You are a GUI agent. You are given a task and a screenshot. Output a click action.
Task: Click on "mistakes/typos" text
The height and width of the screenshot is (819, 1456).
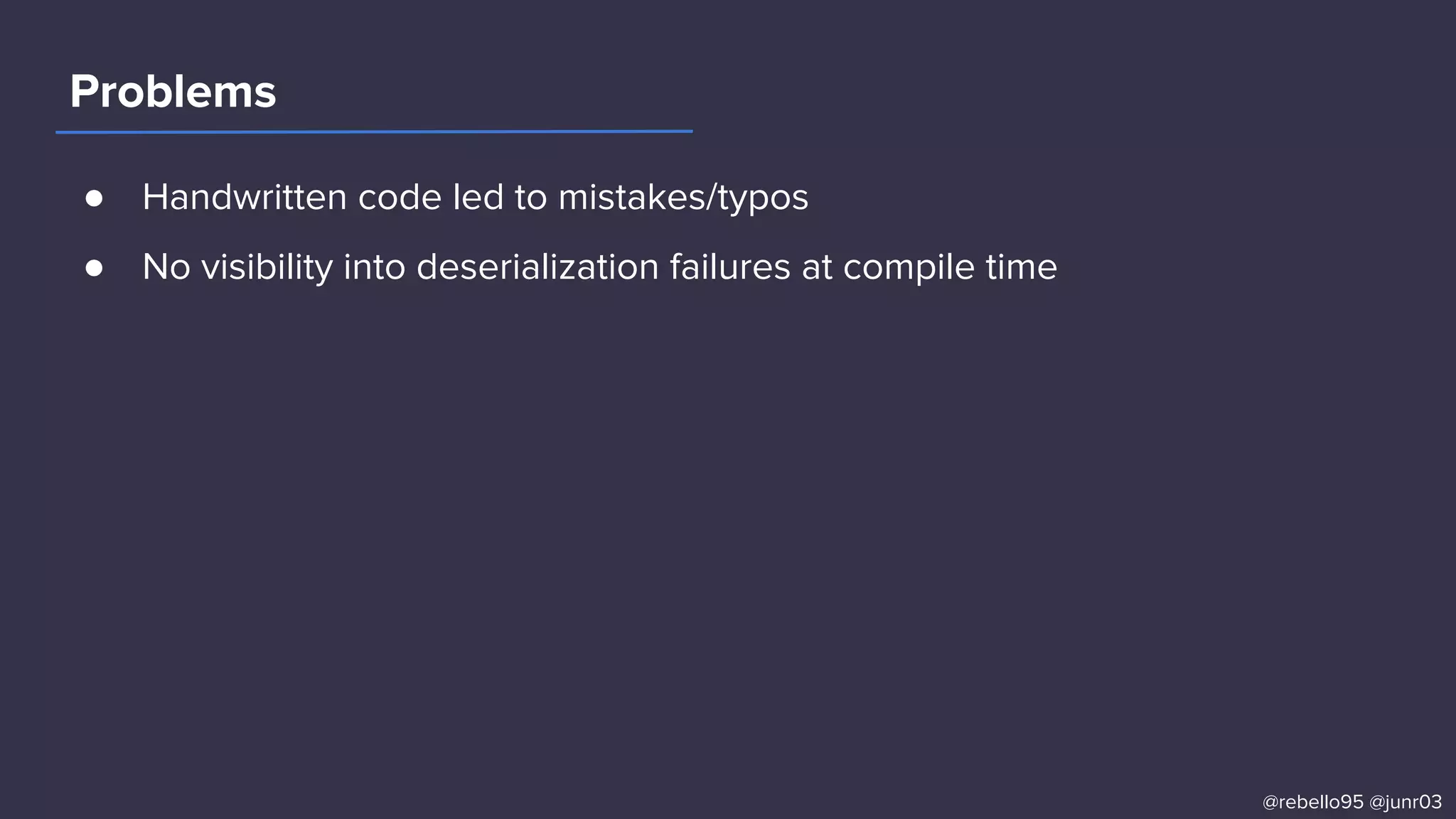coord(683,197)
